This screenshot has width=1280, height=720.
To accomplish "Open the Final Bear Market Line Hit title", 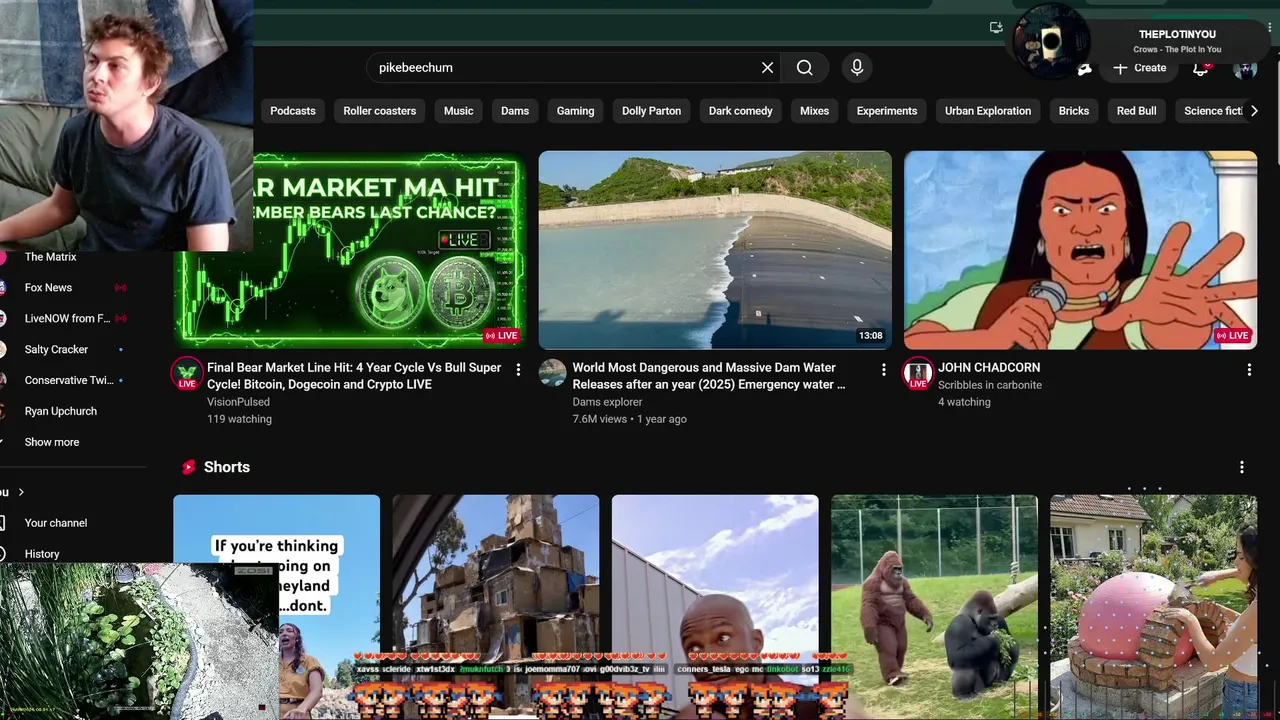I will pyautogui.click(x=354, y=376).
